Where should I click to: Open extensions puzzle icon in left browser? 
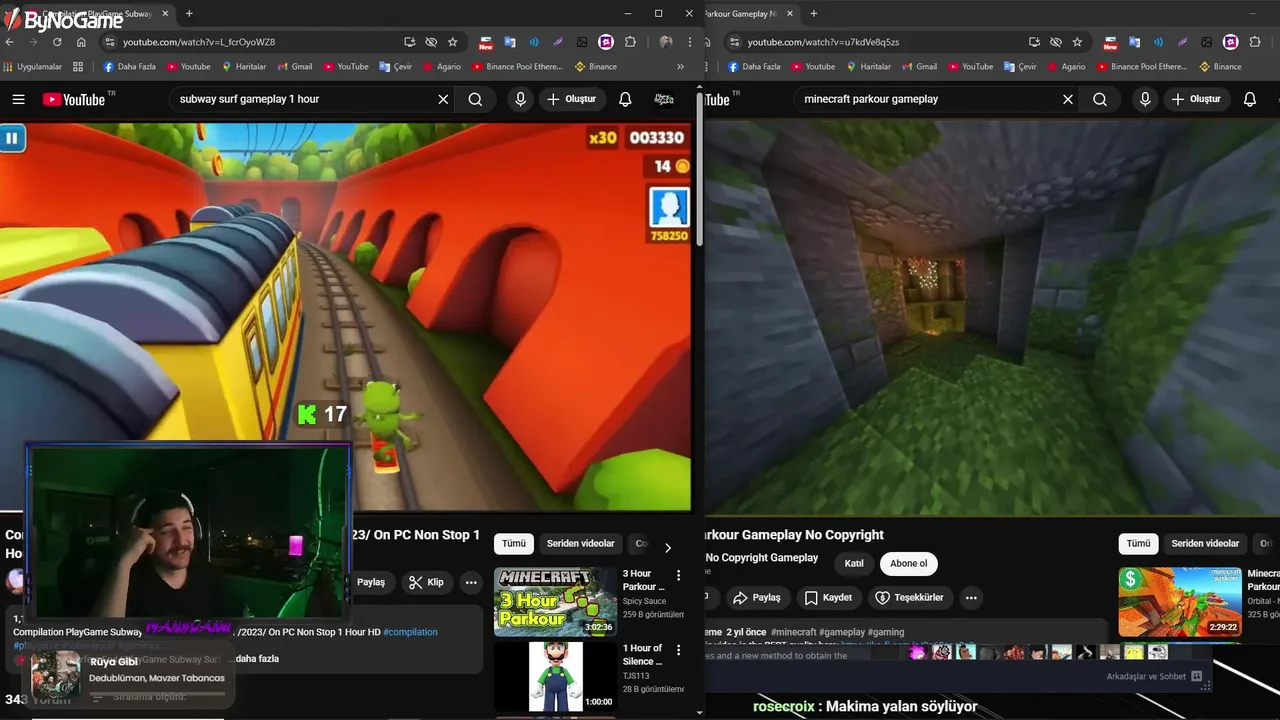tap(630, 42)
